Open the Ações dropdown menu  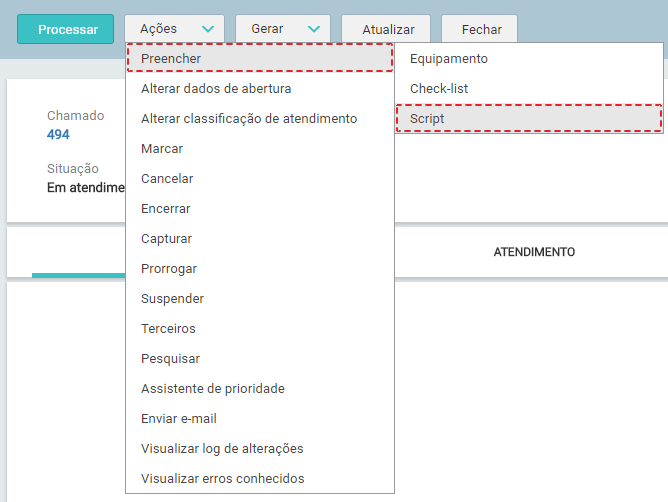pyautogui.click(x=174, y=29)
